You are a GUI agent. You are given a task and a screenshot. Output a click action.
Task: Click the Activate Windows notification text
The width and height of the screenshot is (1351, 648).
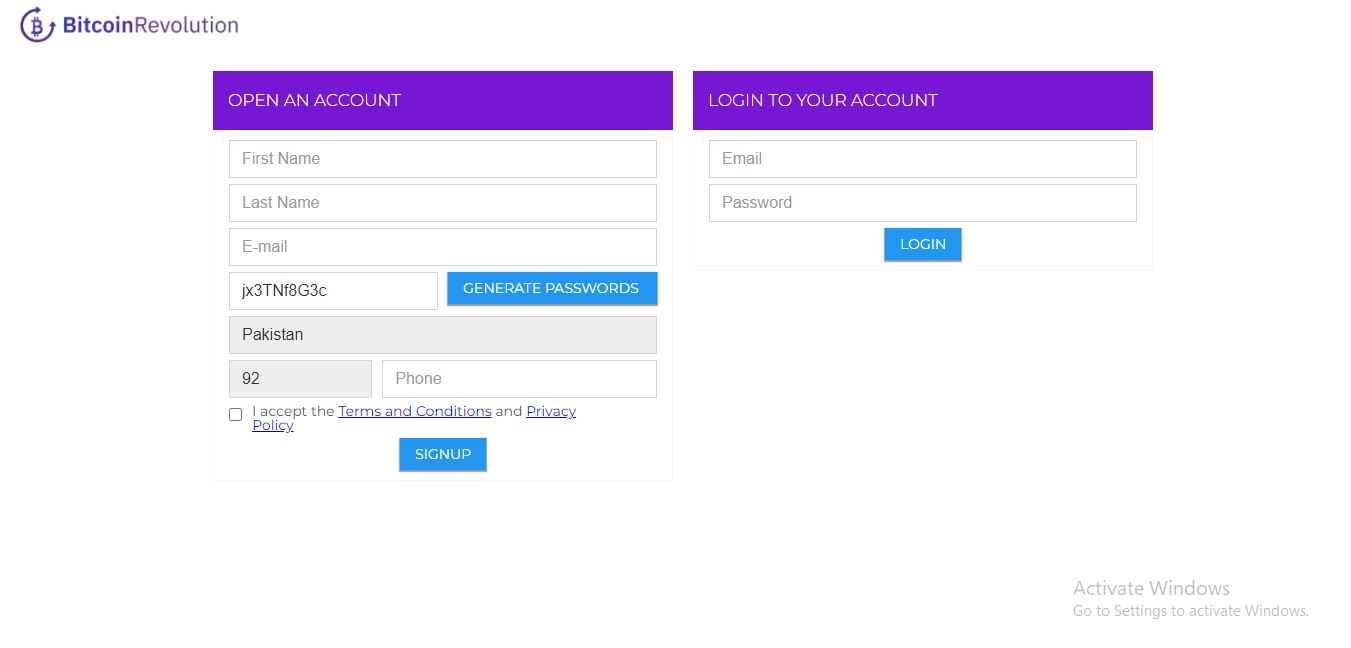1151,588
